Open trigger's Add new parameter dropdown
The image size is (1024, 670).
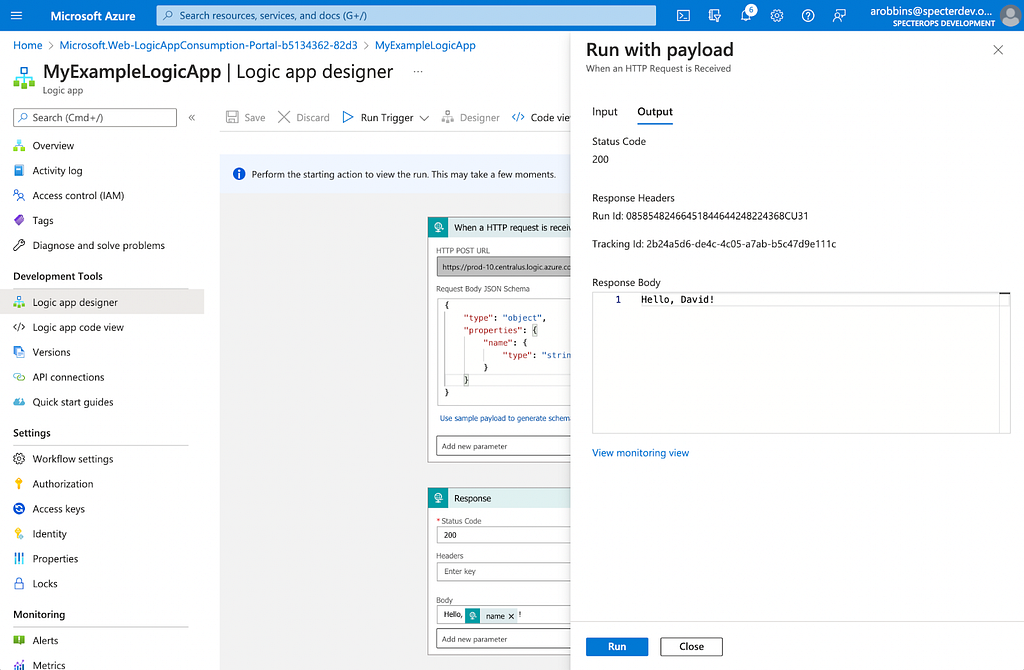click(x=504, y=446)
